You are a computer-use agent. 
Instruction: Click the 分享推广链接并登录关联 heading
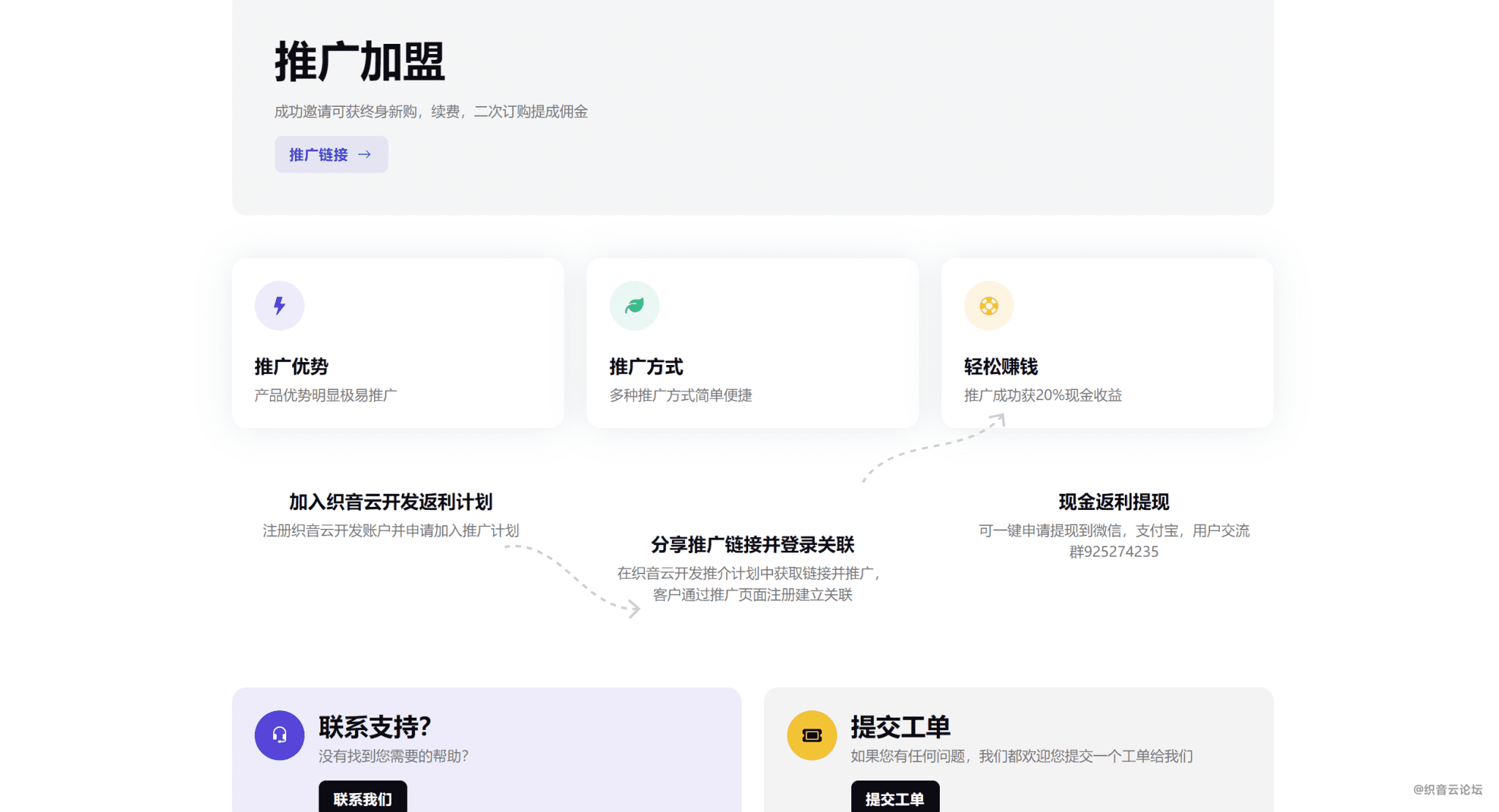tap(752, 545)
